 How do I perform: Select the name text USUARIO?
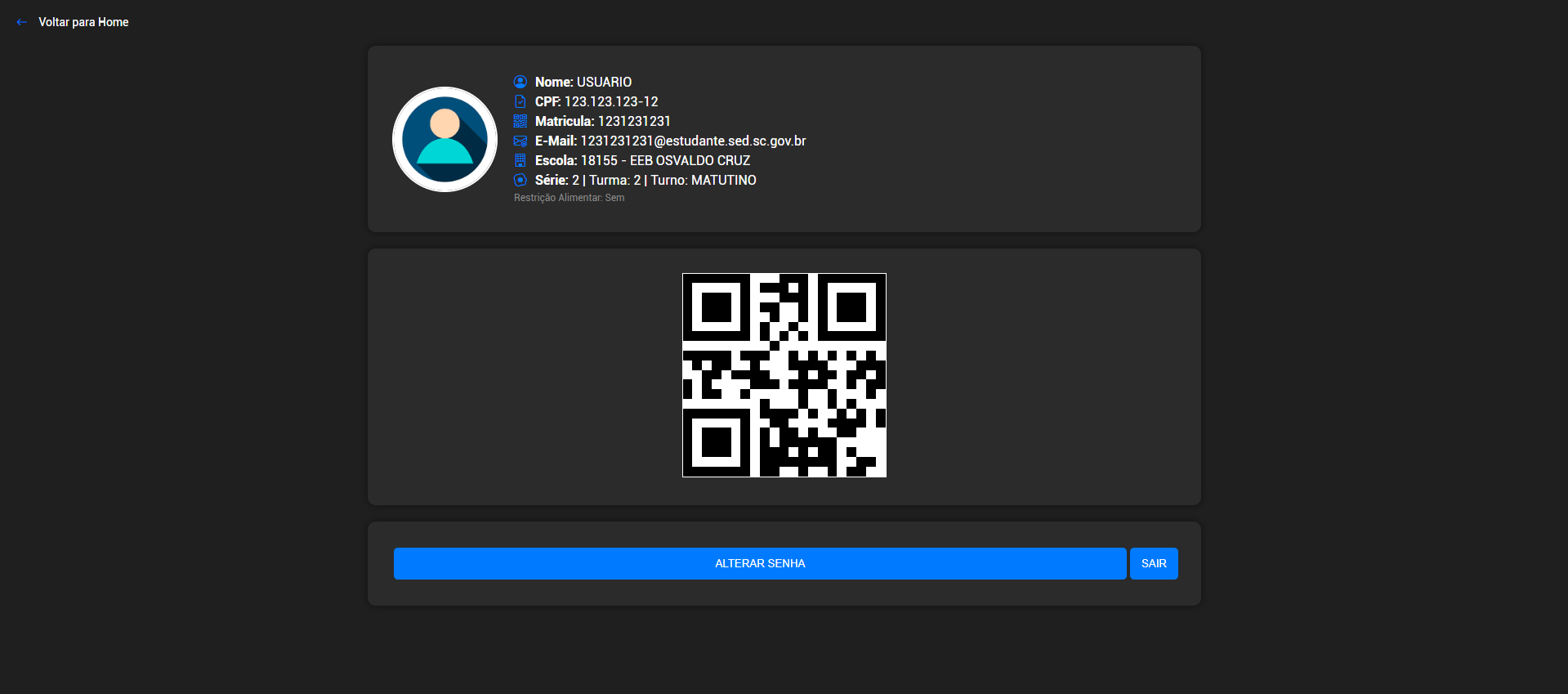(x=604, y=82)
